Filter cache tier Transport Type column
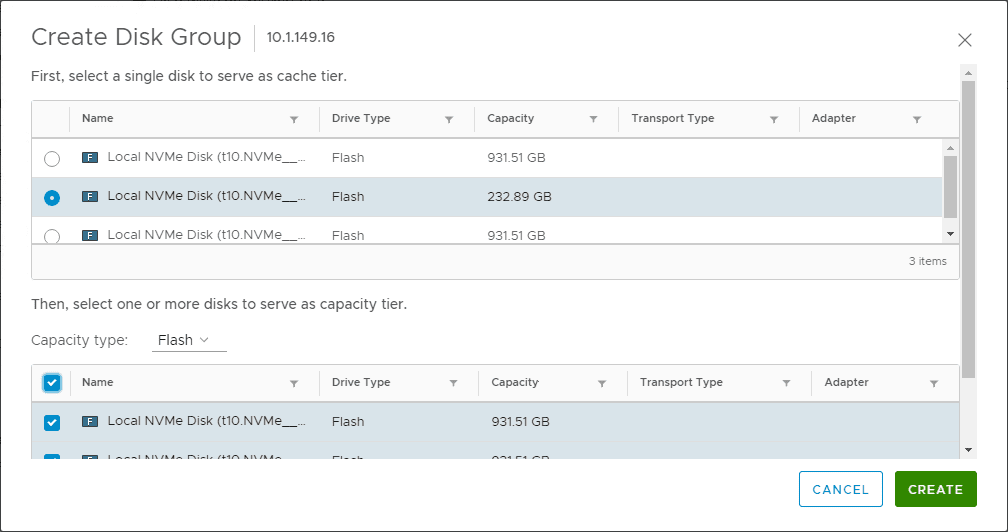This screenshot has width=1008, height=532. 774,119
